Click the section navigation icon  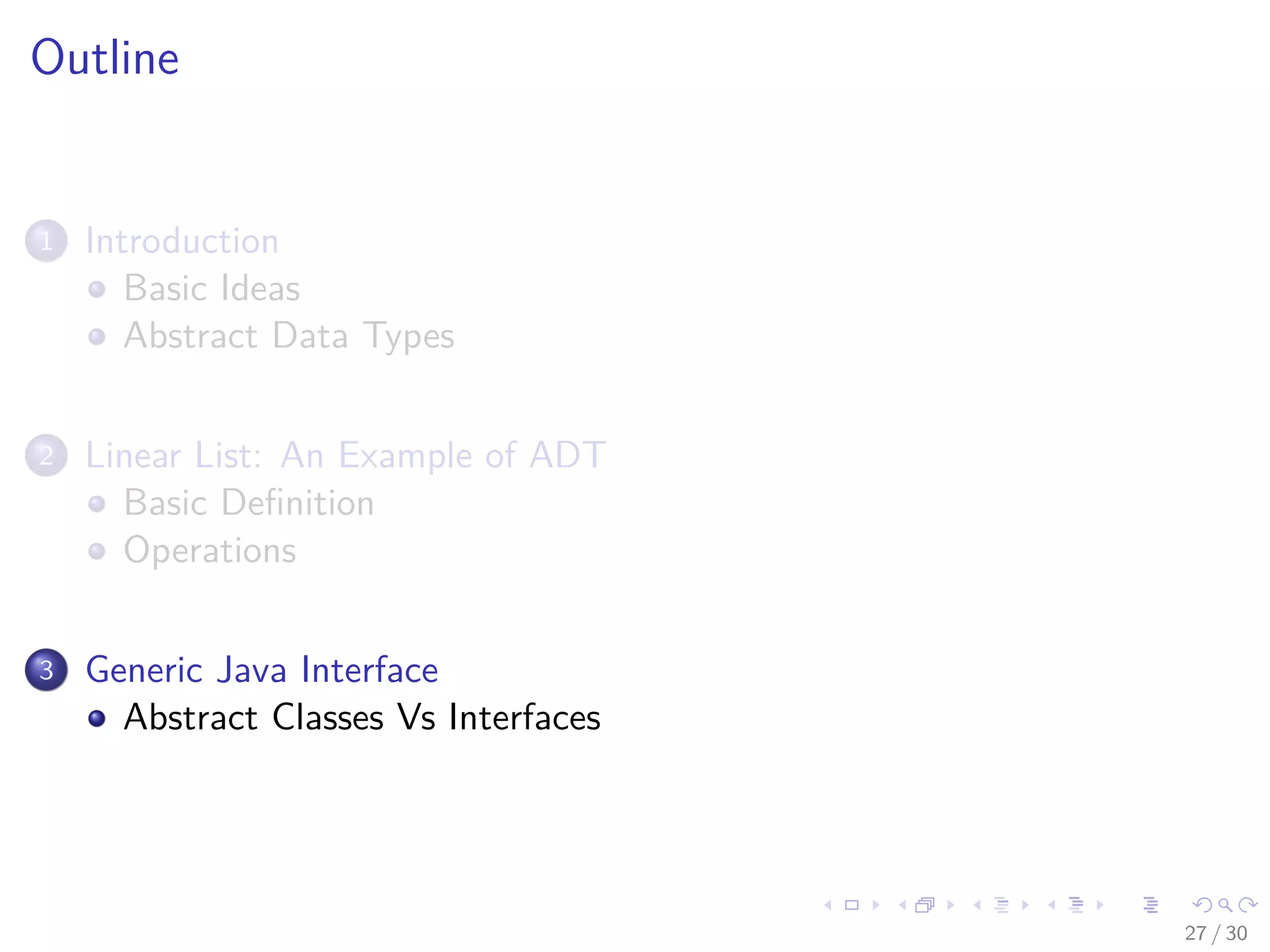pos(1077,906)
